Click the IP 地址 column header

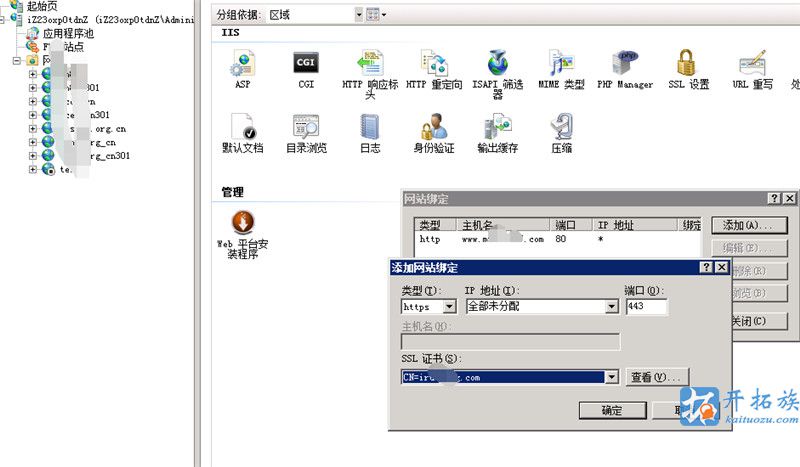635,225
